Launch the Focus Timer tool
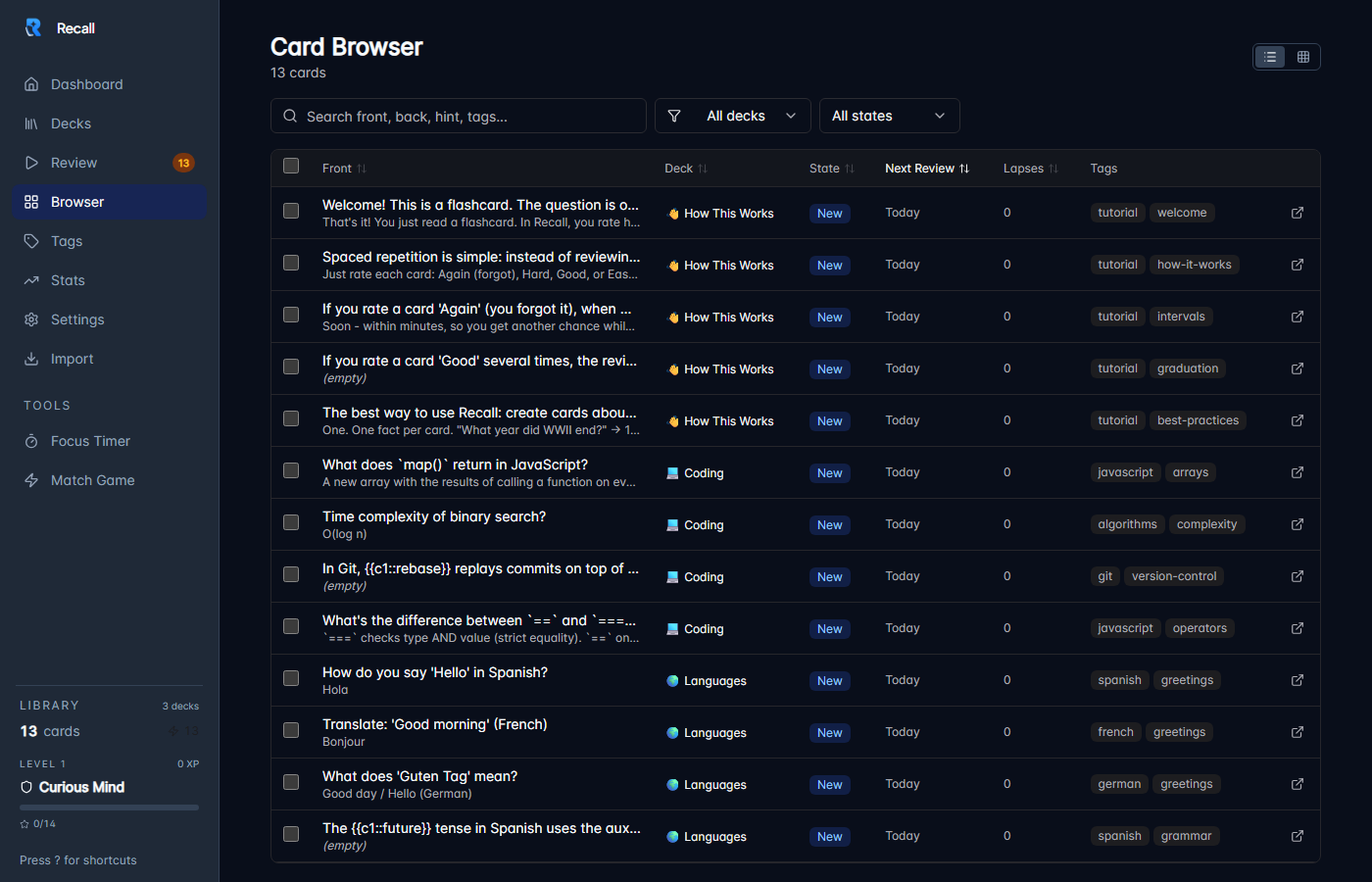This screenshot has width=1372, height=882. (x=110, y=441)
